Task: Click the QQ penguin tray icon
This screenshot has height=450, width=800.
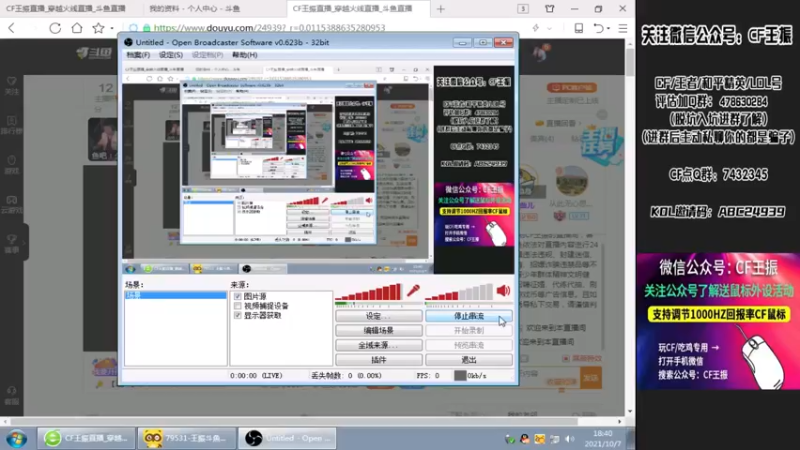Action: click(x=524, y=439)
